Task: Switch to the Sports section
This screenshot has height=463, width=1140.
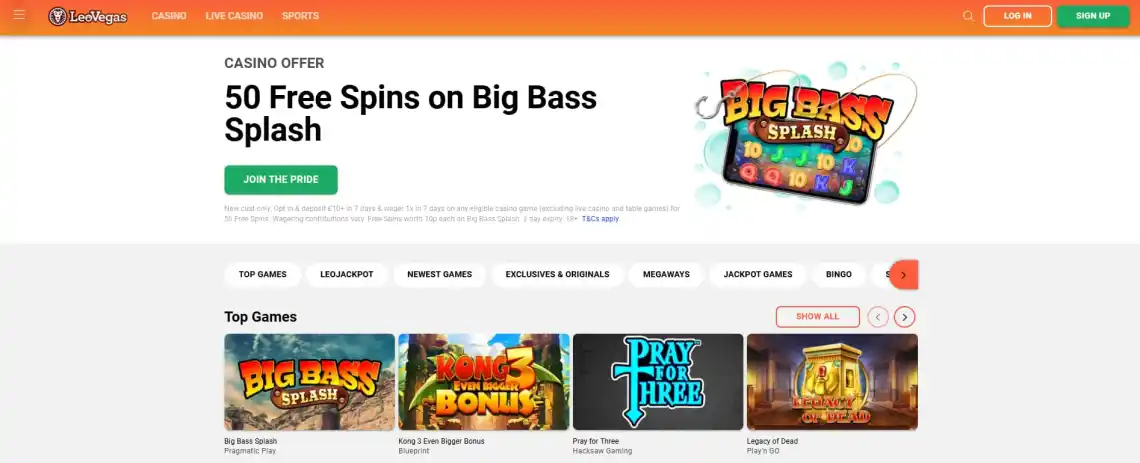Action: coord(300,16)
